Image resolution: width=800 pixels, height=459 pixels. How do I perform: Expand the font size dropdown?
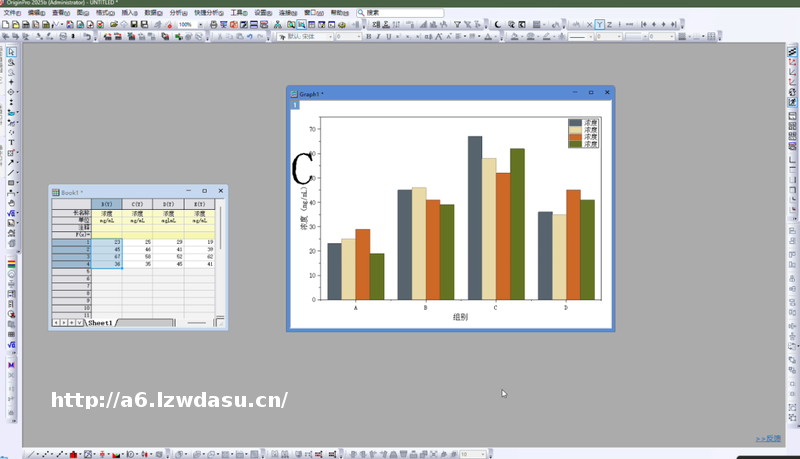[360, 36]
